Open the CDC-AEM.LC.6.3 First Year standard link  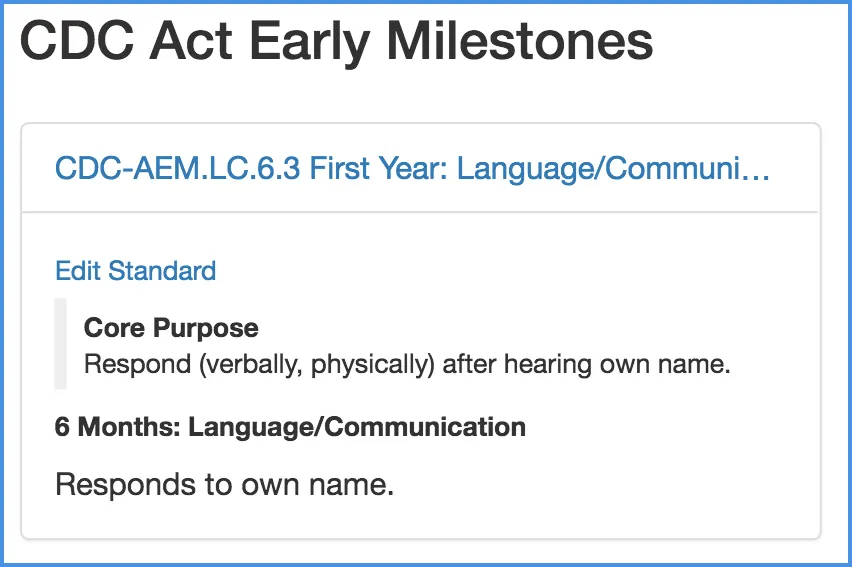[x=411, y=168]
